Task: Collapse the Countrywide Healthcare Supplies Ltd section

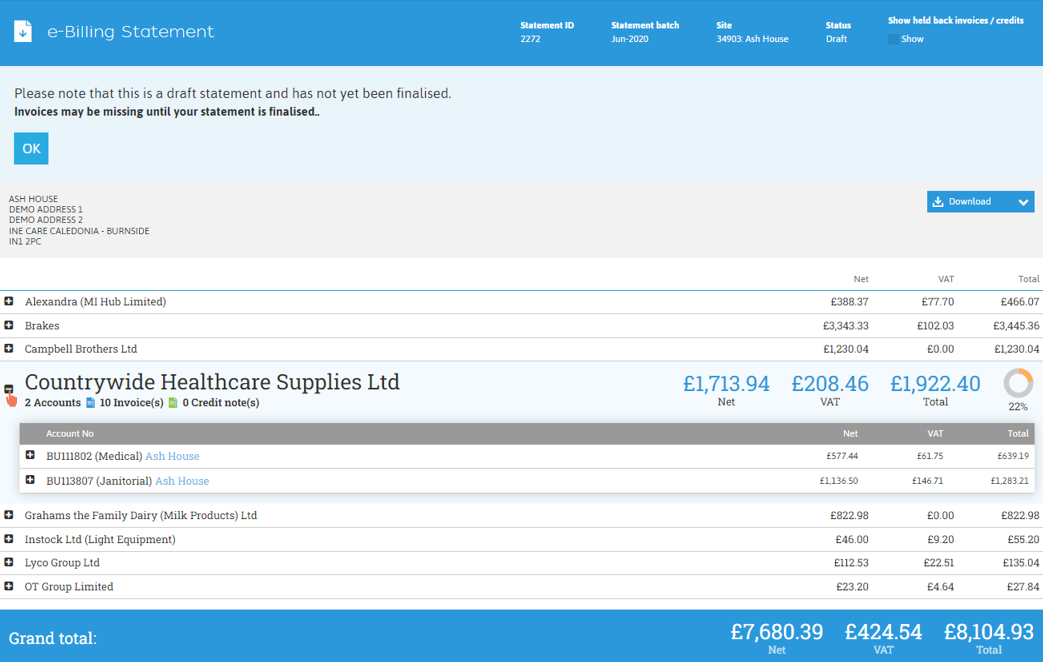Action: pos(9,389)
